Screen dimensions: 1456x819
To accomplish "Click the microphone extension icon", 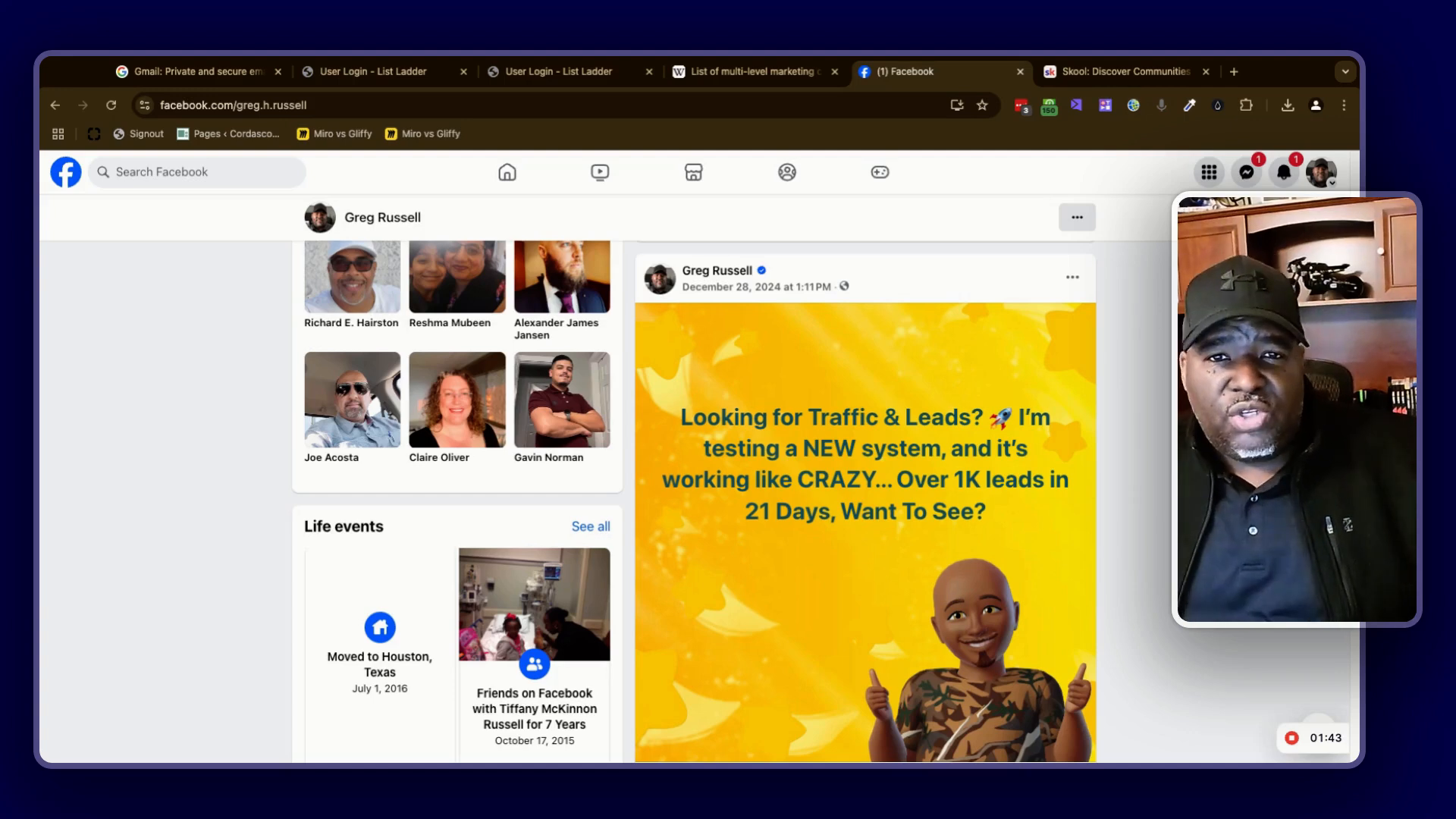I will (x=1161, y=105).
